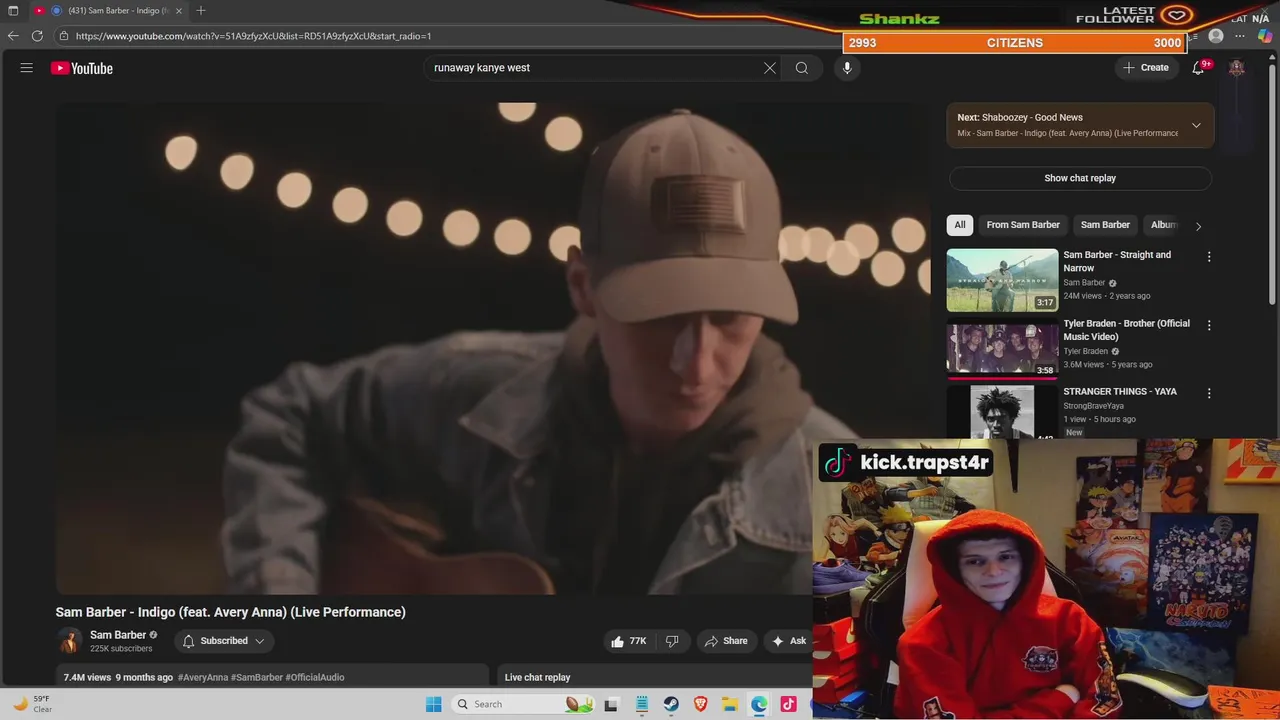1280x720 pixels.
Task: Open options for STRANGER THINGS - YAYA video
Action: tap(1209, 393)
